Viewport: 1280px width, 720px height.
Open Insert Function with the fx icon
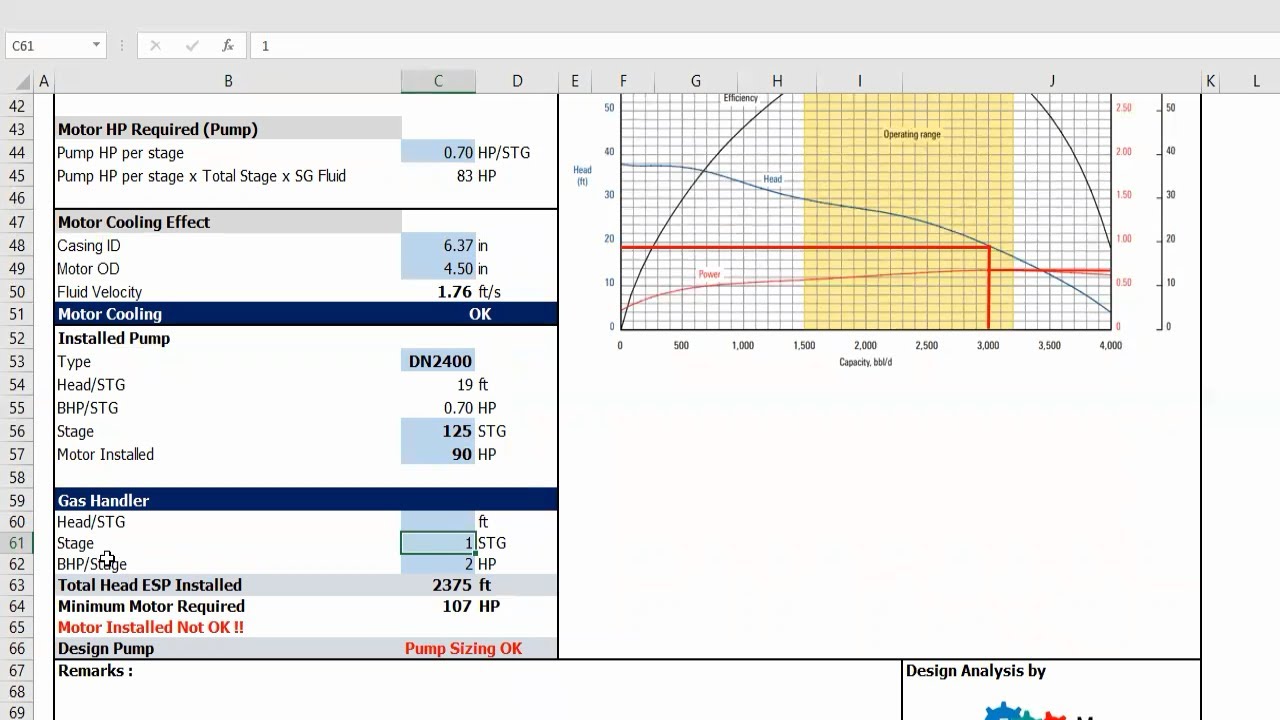click(x=228, y=45)
